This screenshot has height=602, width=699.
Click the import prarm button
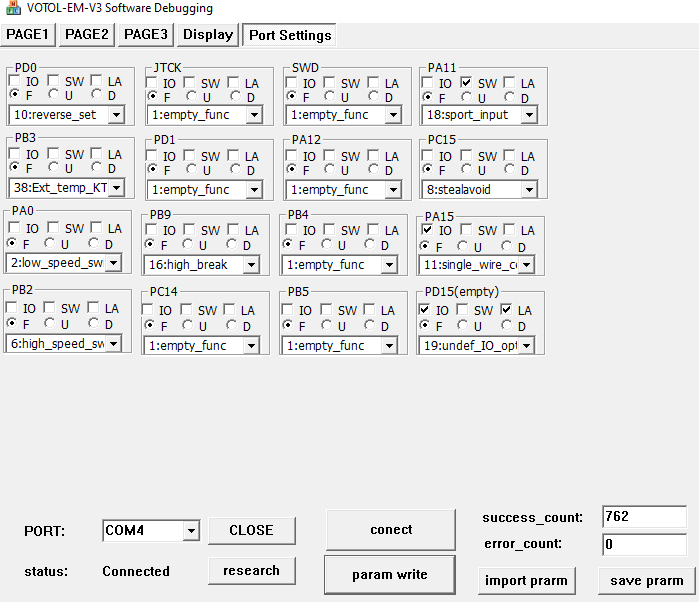coord(526,580)
